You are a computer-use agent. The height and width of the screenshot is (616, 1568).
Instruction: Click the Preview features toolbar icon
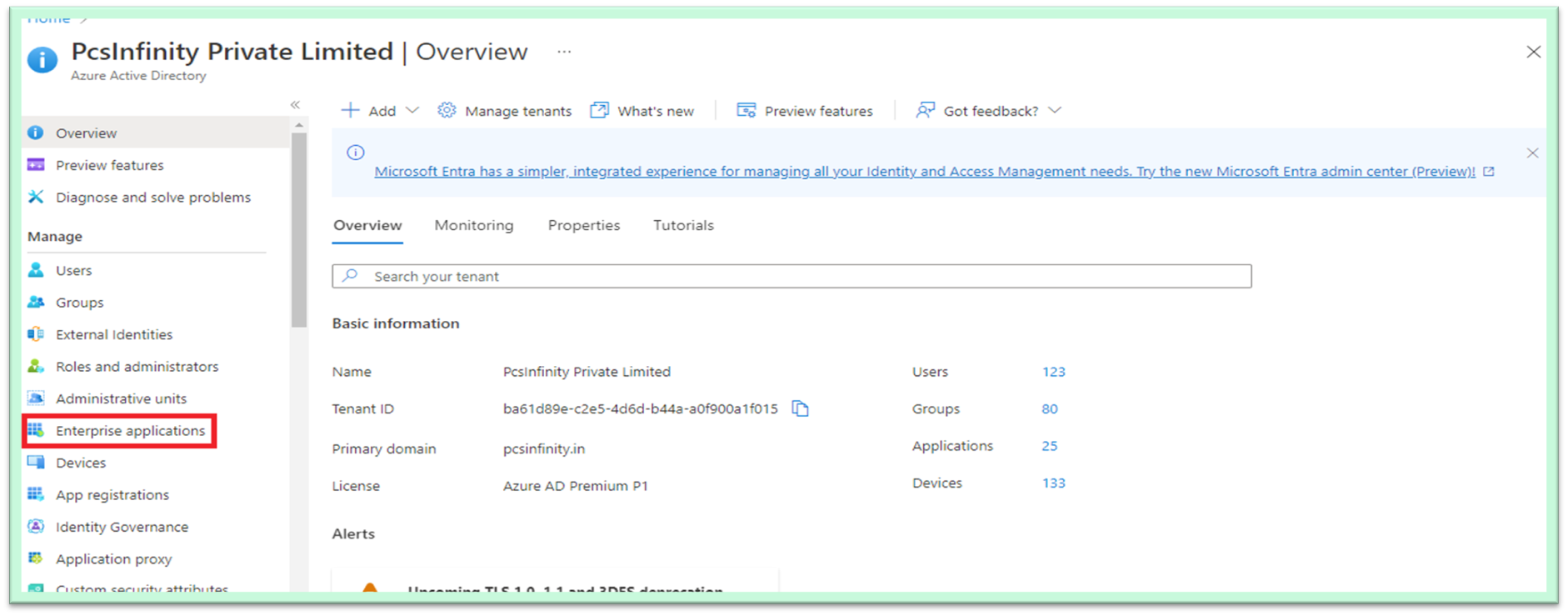click(x=746, y=110)
